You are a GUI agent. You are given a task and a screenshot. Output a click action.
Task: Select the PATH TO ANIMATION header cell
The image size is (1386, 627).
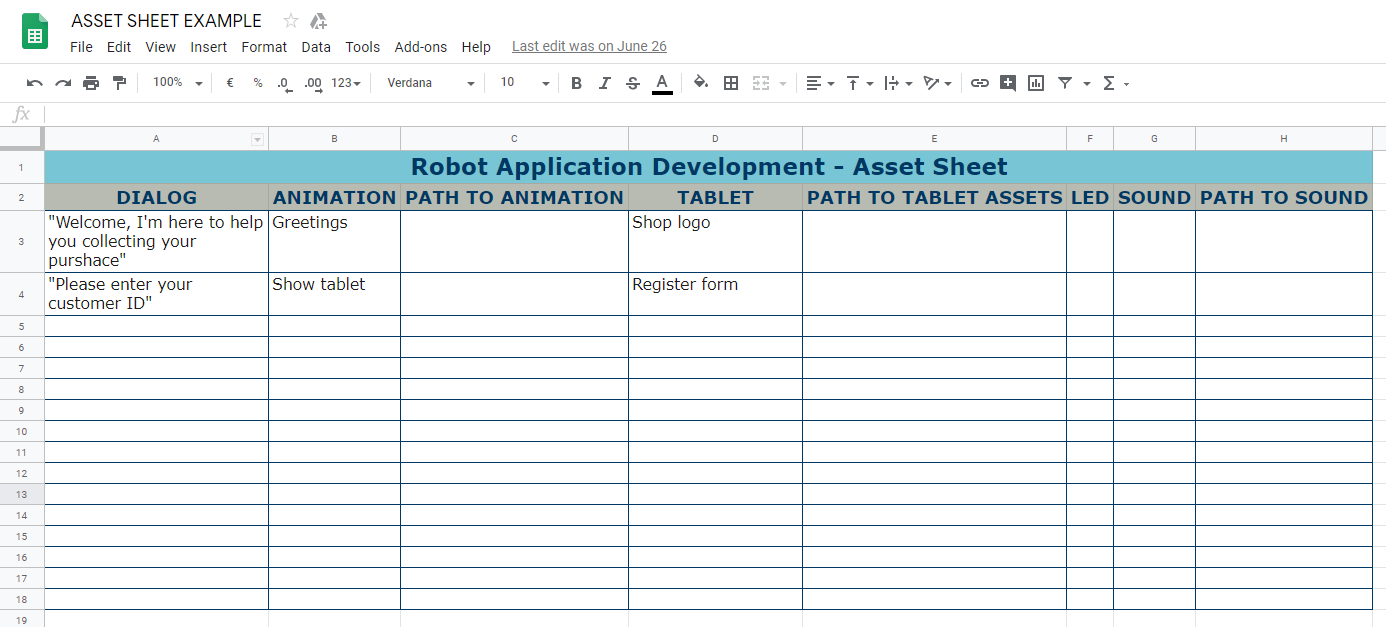pyautogui.click(x=515, y=197)
